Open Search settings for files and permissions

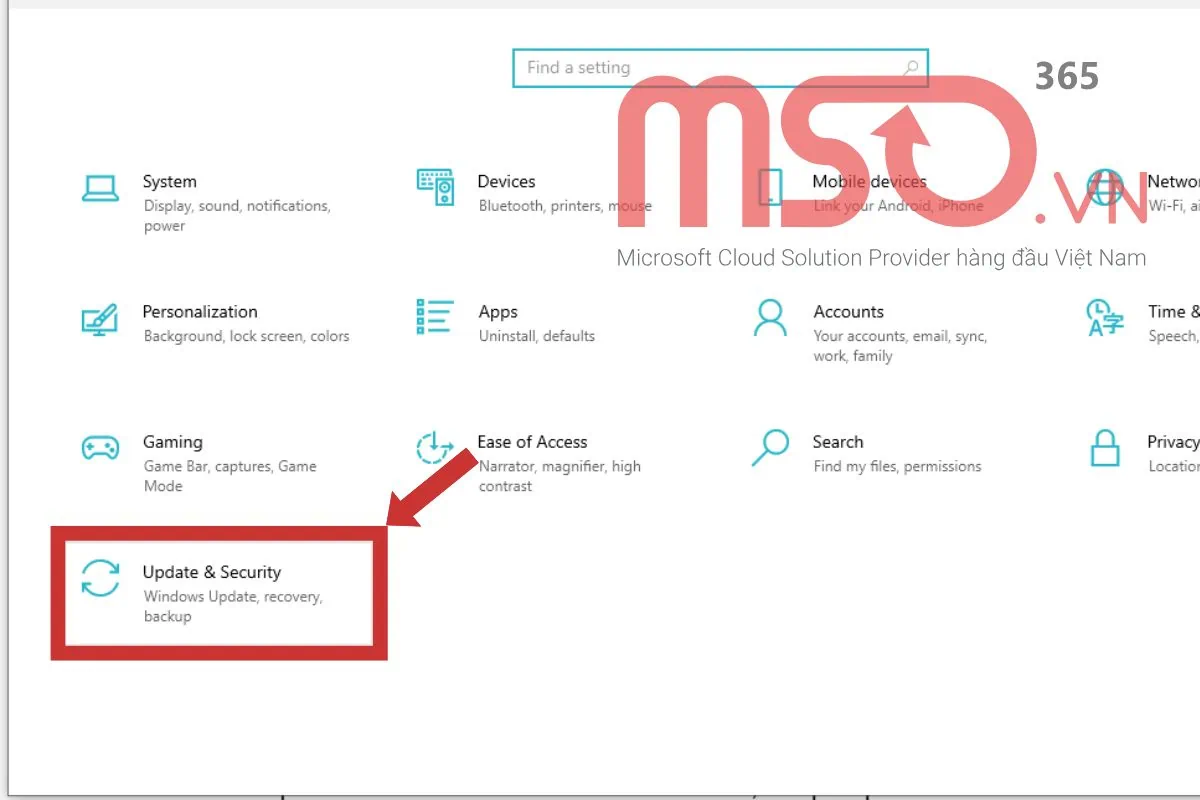click(838, 441)
